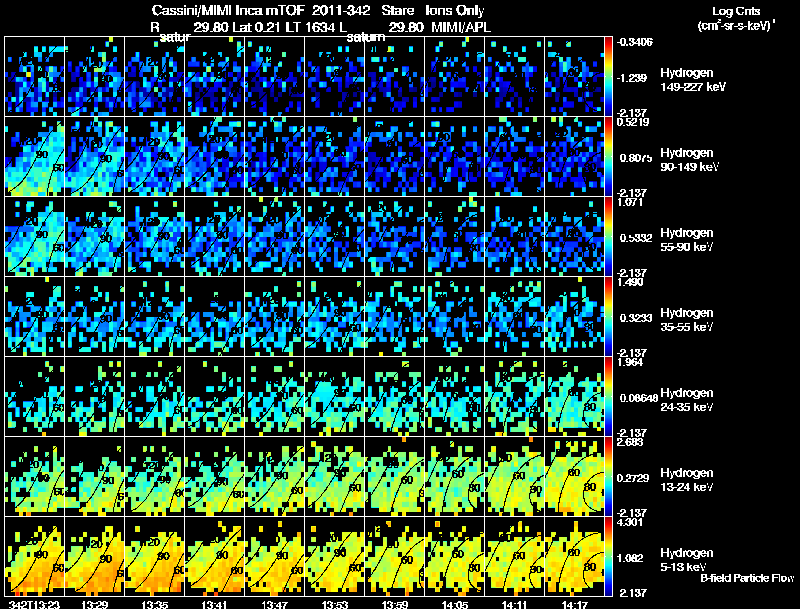Click the '2011-342' date in the title
The width and height of the screenshot is (800, 609).
pos(341,10)
